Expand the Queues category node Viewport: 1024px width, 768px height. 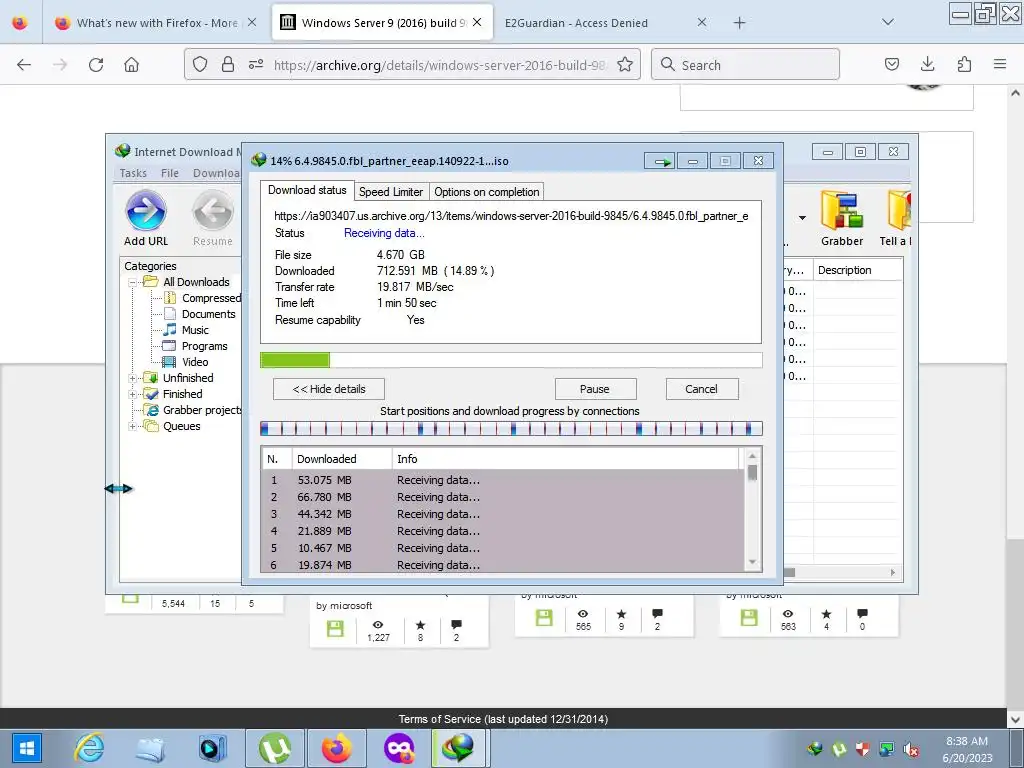pos(132,426)
